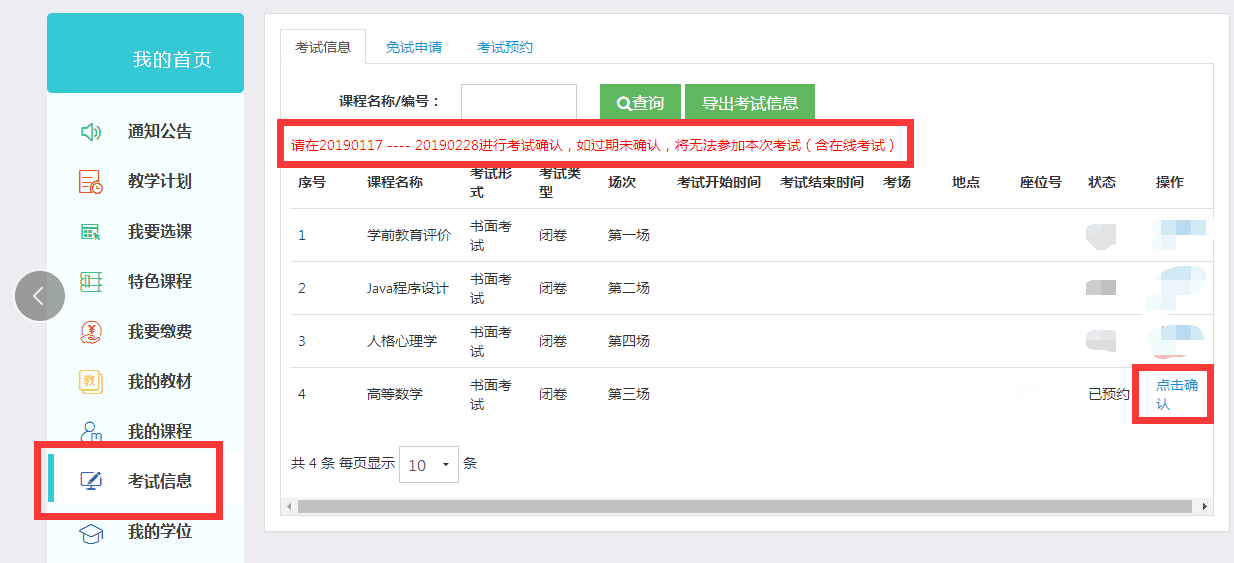
Task: Click 第三场 session cell
Action: coord(629,394)
